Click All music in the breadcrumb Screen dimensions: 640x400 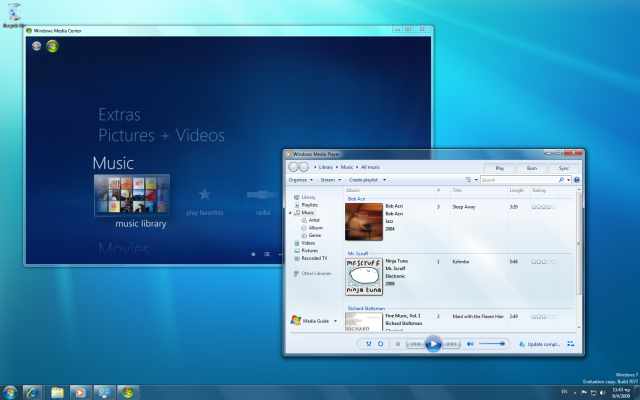tap(370, 167)
